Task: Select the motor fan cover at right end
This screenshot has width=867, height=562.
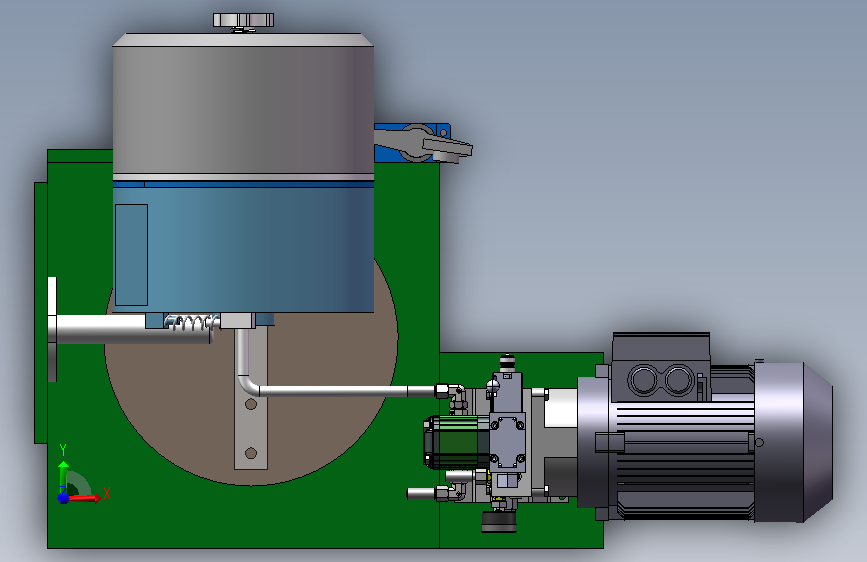Action: 793,443
